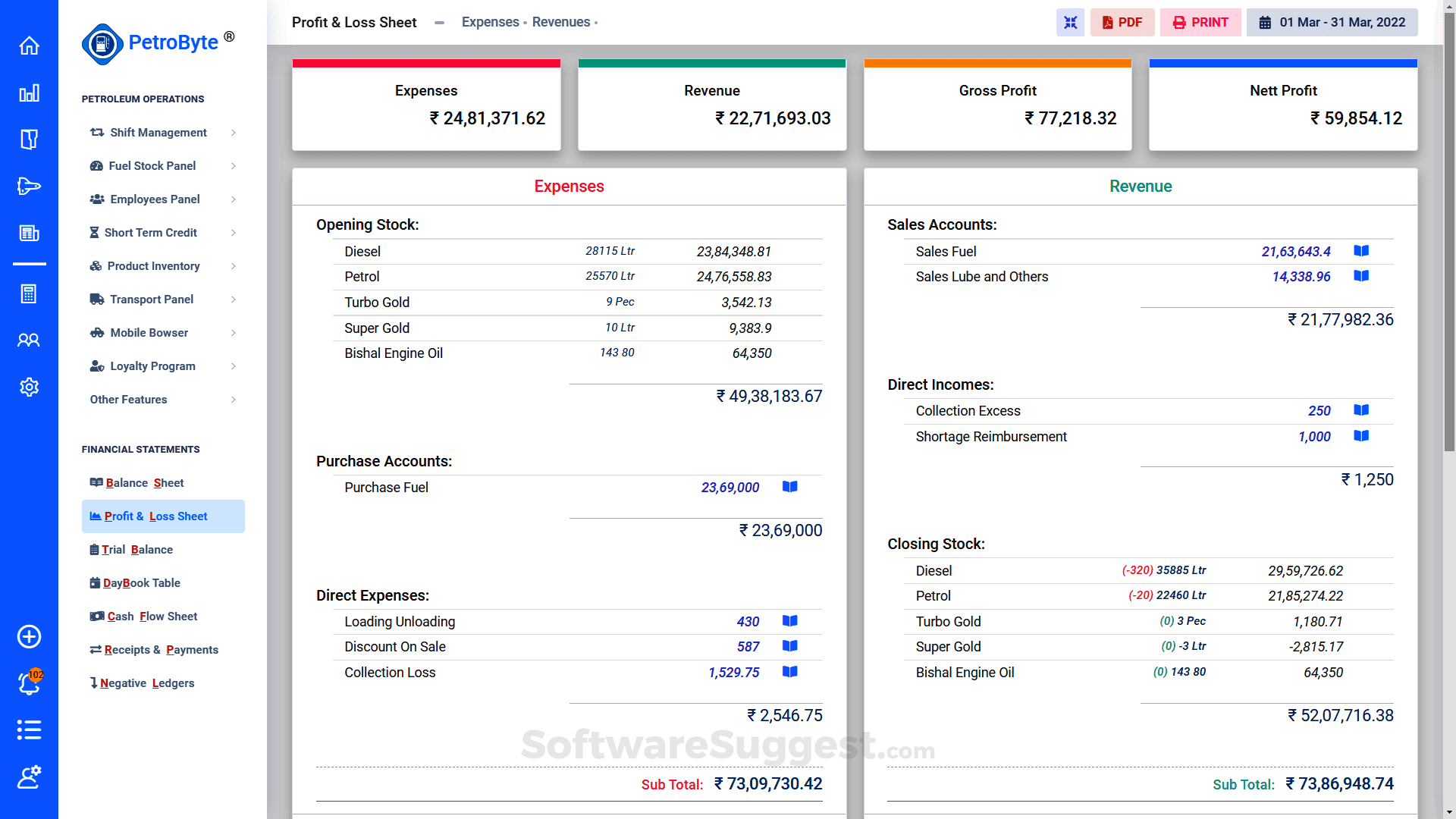The width and height of the screenshot is (1456, 819).
Task: Open the analytics bar-chart icon in the sidebar
Action: [29, 93]
